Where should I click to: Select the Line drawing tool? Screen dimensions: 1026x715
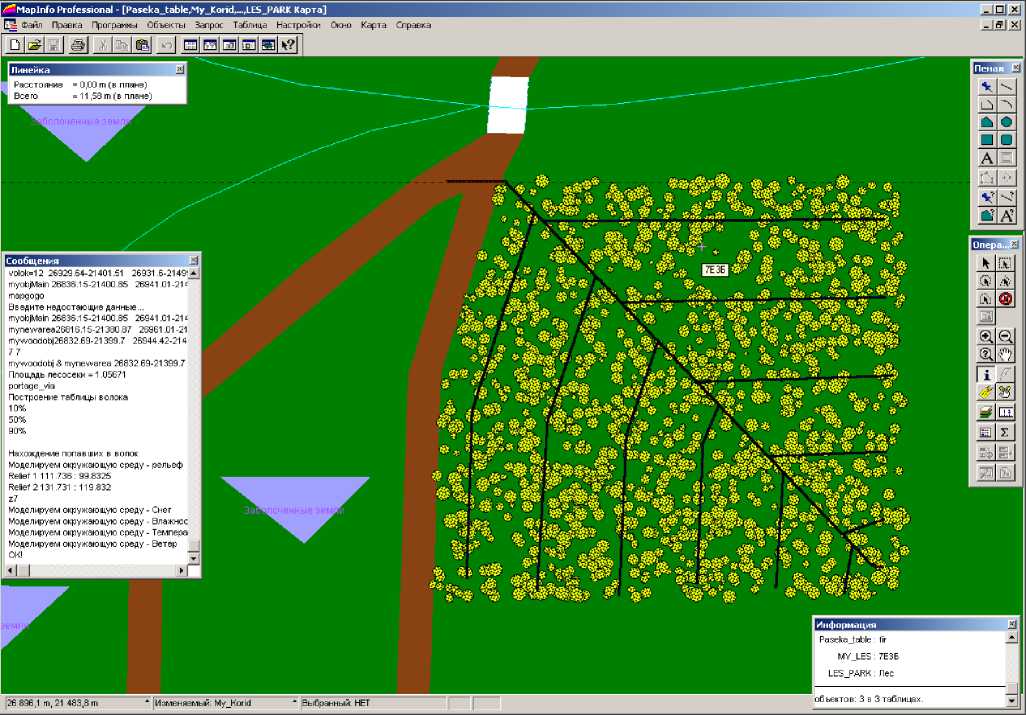click(1006, 86)
